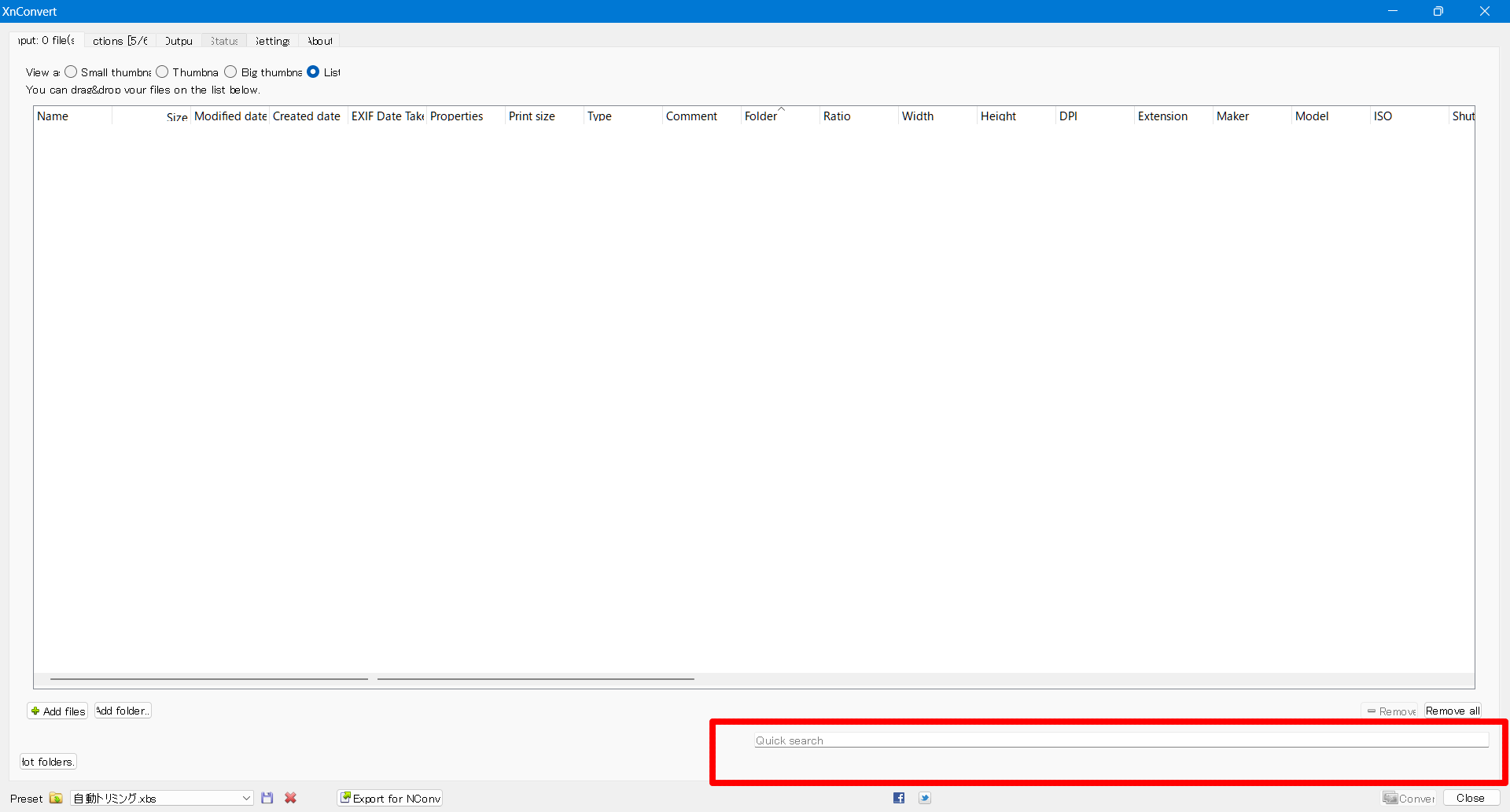Select the List view radio button
Viewport: 1510px width, 812px height.
313,72
